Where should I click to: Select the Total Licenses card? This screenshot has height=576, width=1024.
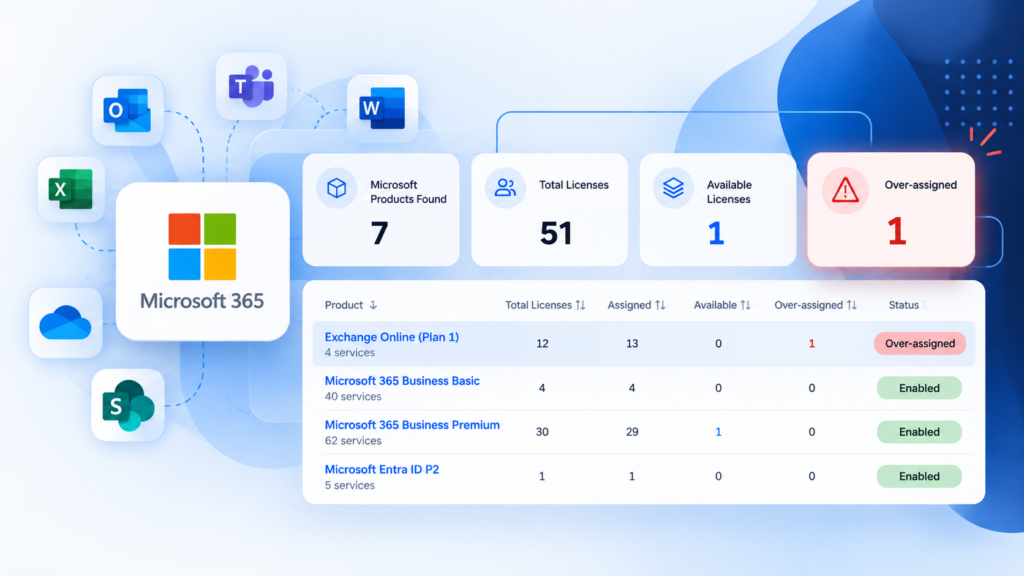coord(550,210)
